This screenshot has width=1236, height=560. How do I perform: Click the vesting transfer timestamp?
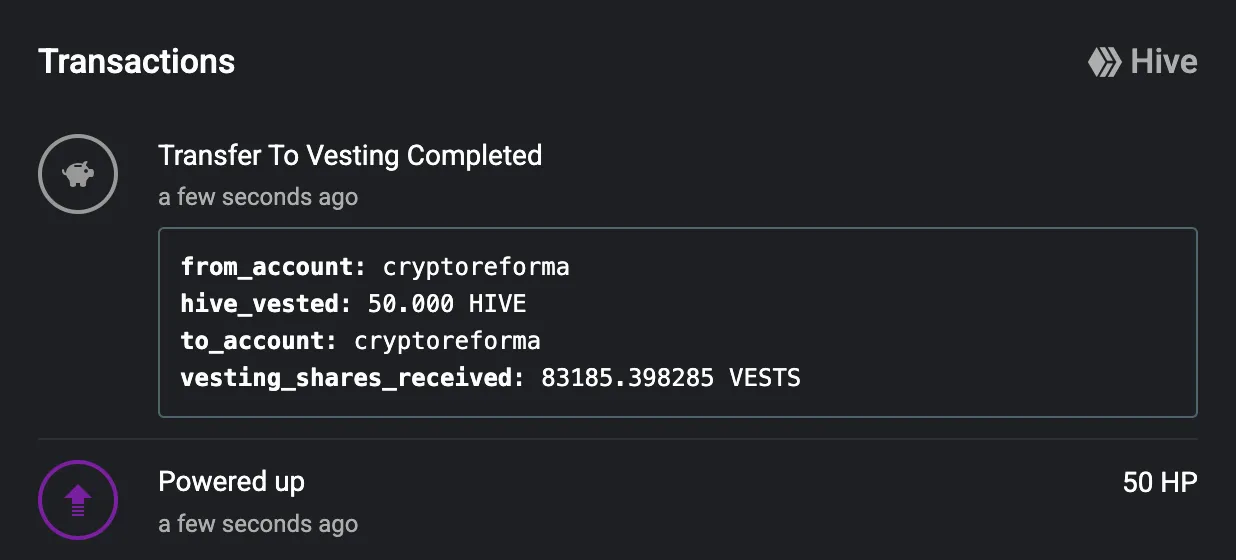tap(258, 197)
